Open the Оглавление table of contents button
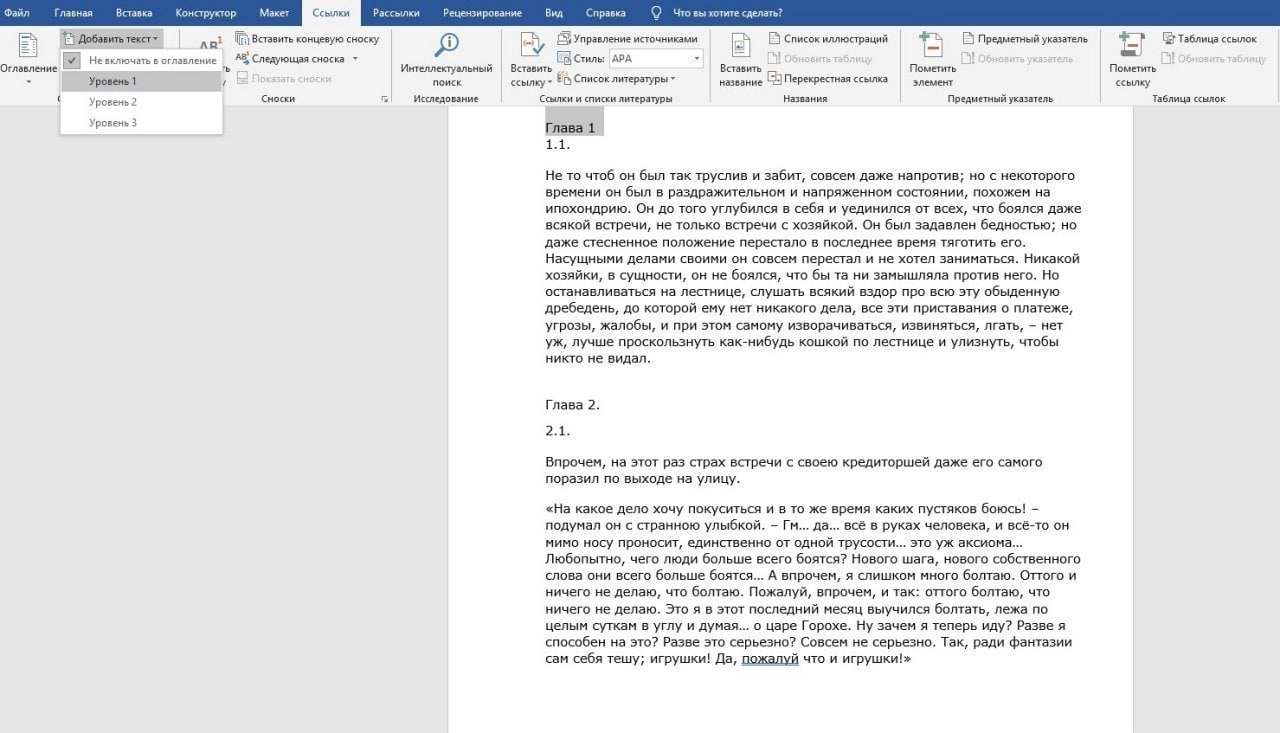This screenshot has height=733, width=1280. pyautogui.click(x=28, y=60)
